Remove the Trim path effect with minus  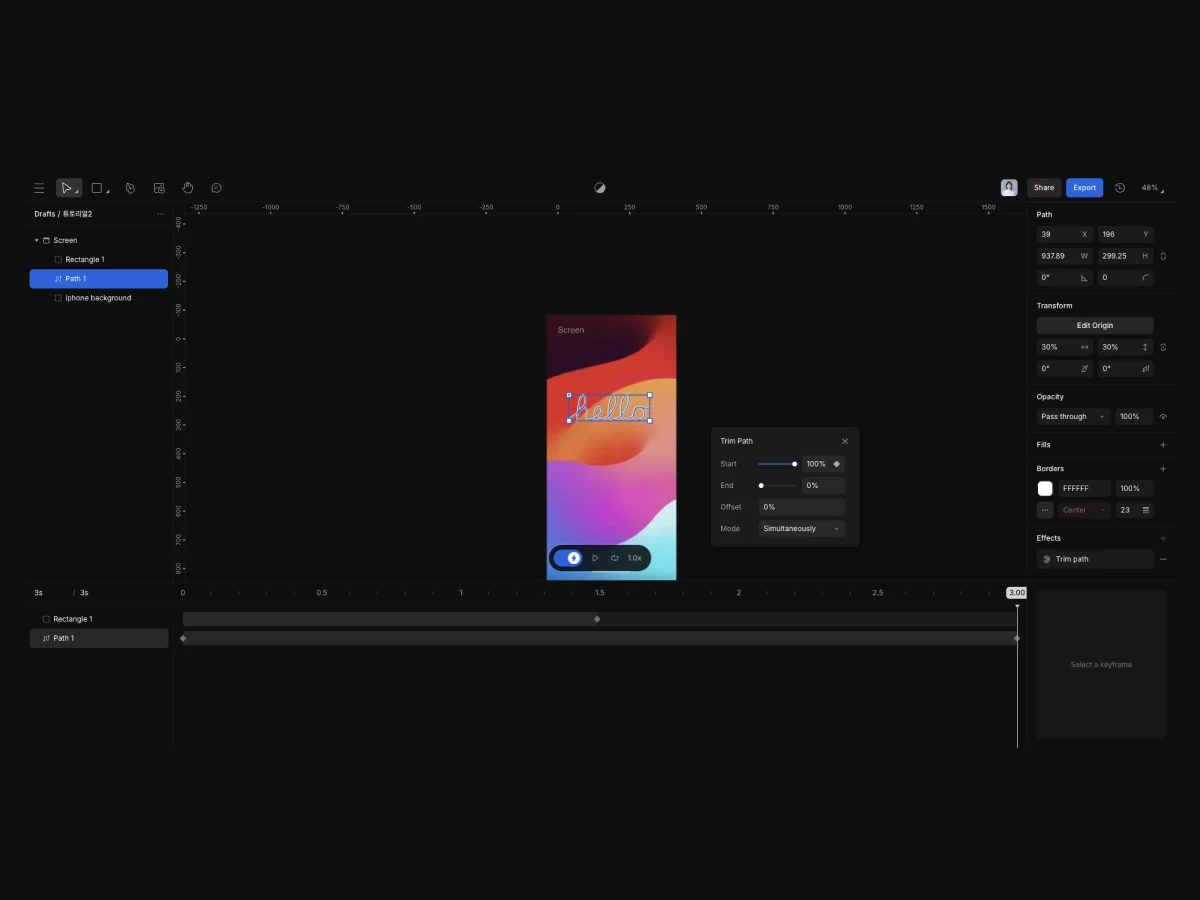pyautogui.click(x=1163, y=559)
